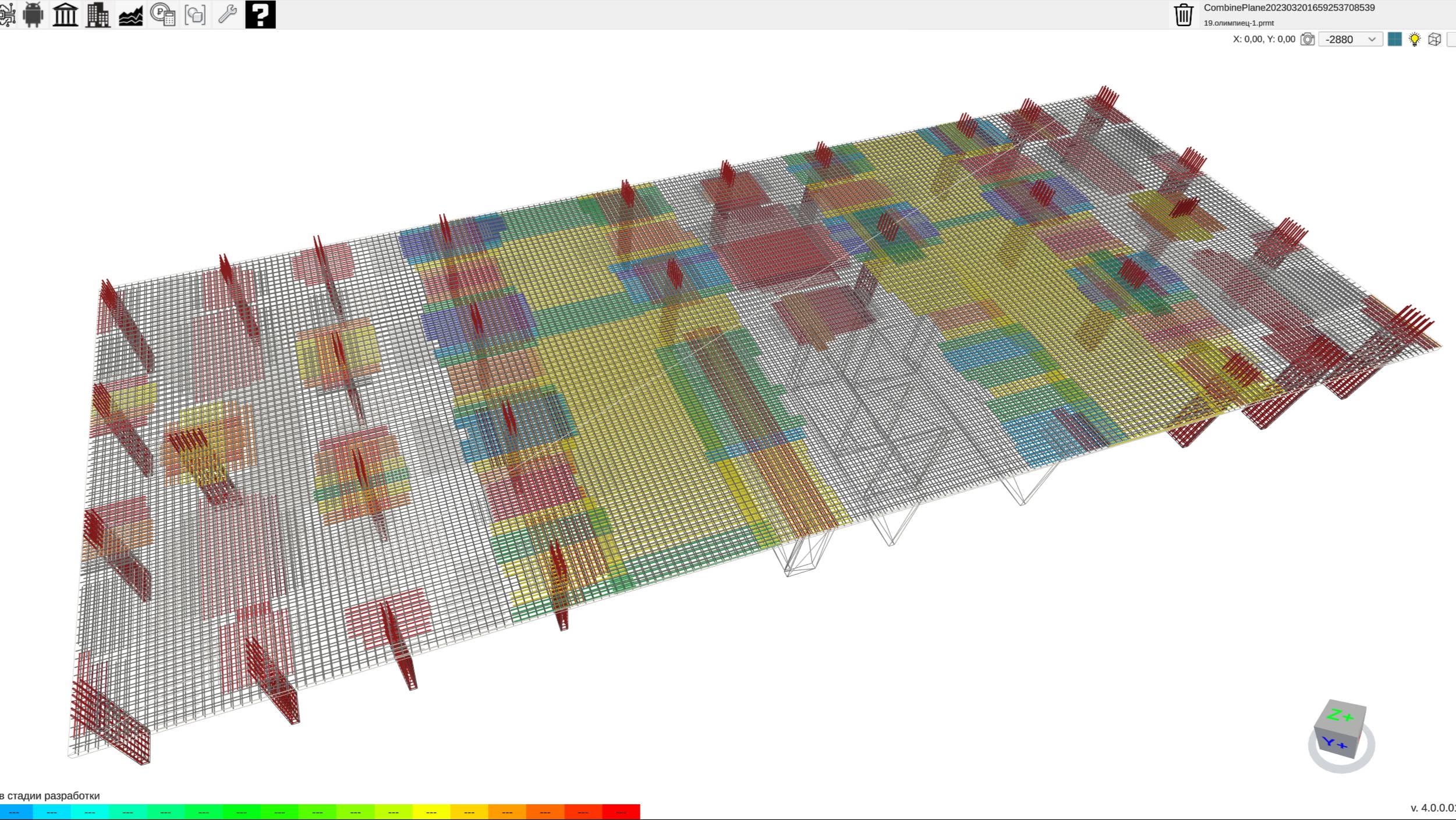1456x820 pixels.
Task: Click the Android robot icon
Action: click(33, 14)
